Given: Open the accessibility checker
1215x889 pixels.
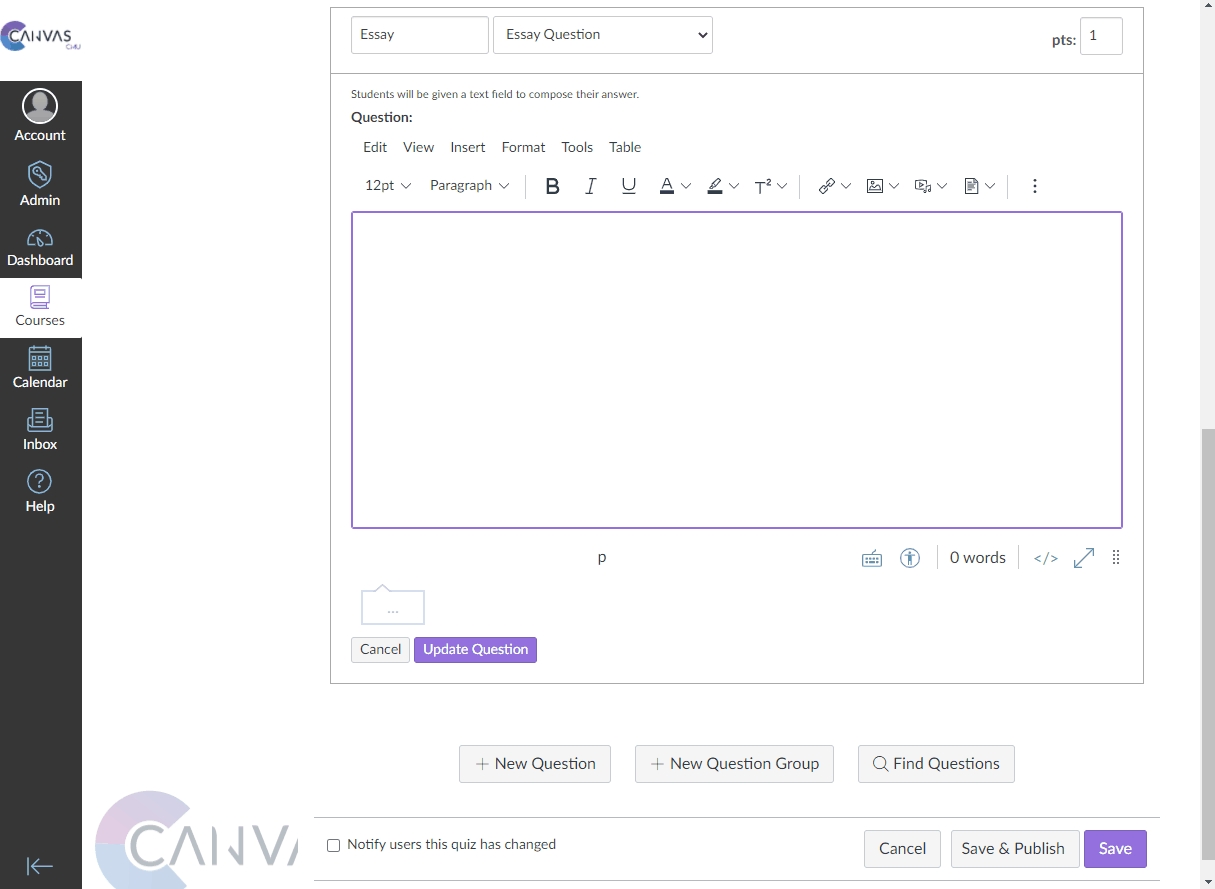Looking at the screenshot, I should (x=909, y=558).
